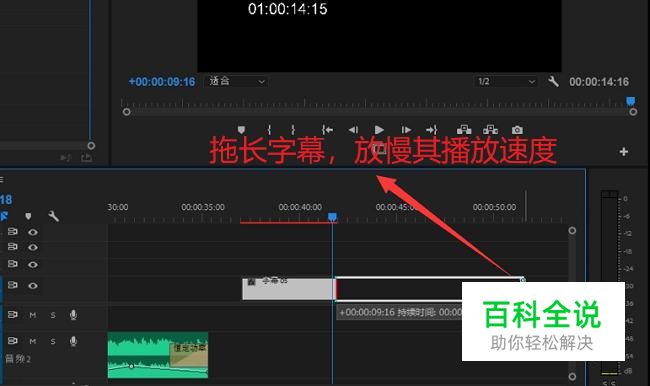The image size is (650, 386).
Task: Add a timeline marker with shield icon
Action: click(x=28, y=216)
